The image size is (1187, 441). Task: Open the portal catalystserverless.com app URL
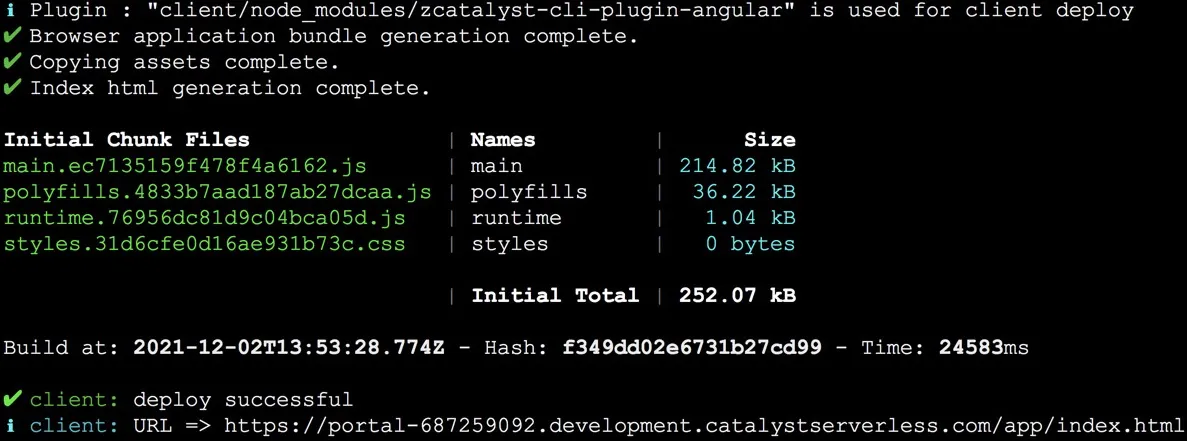[703, 424]
